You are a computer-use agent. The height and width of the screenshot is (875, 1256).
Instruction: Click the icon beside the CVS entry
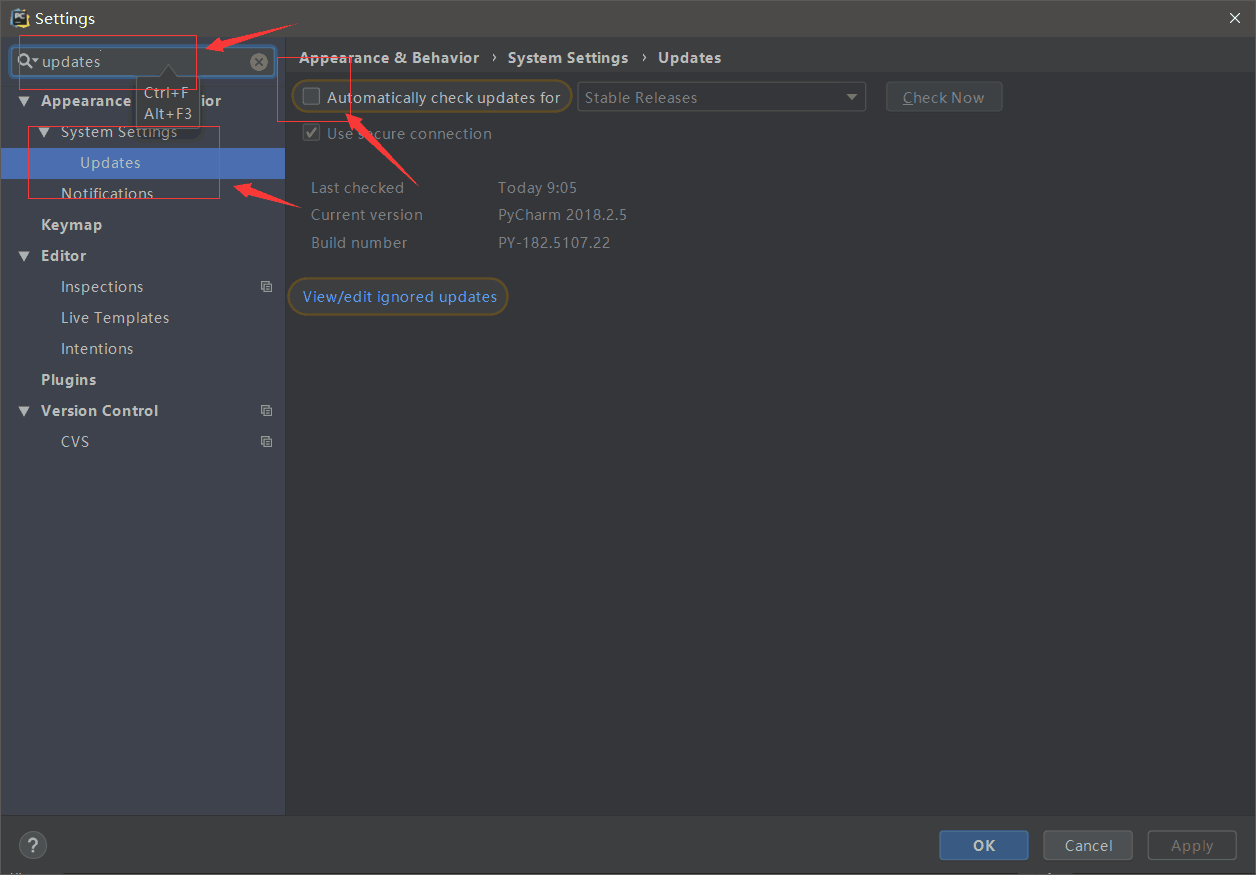pyautogui.click(x=265, y=441)
